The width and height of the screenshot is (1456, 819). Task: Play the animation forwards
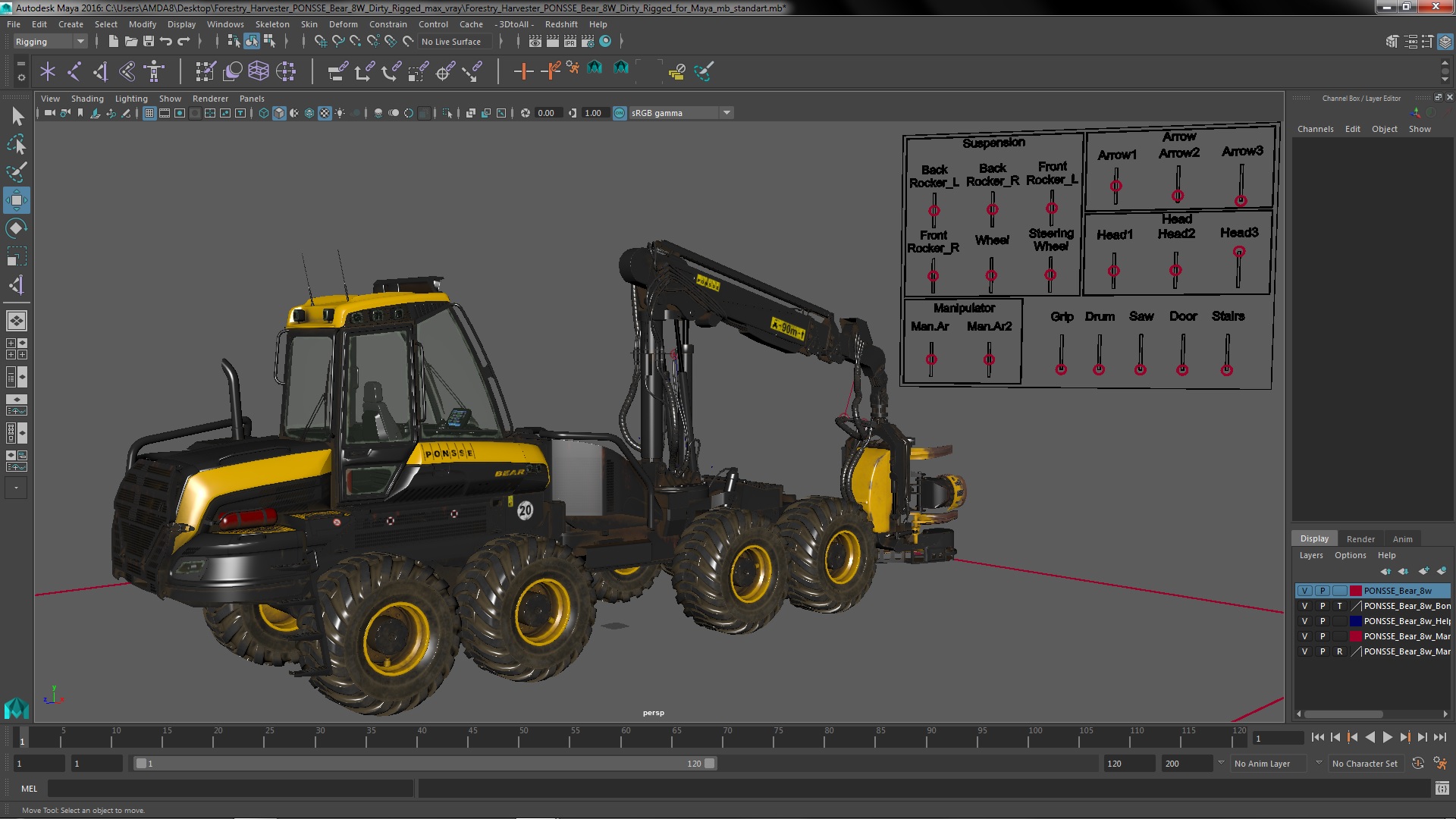(1387, 737)
